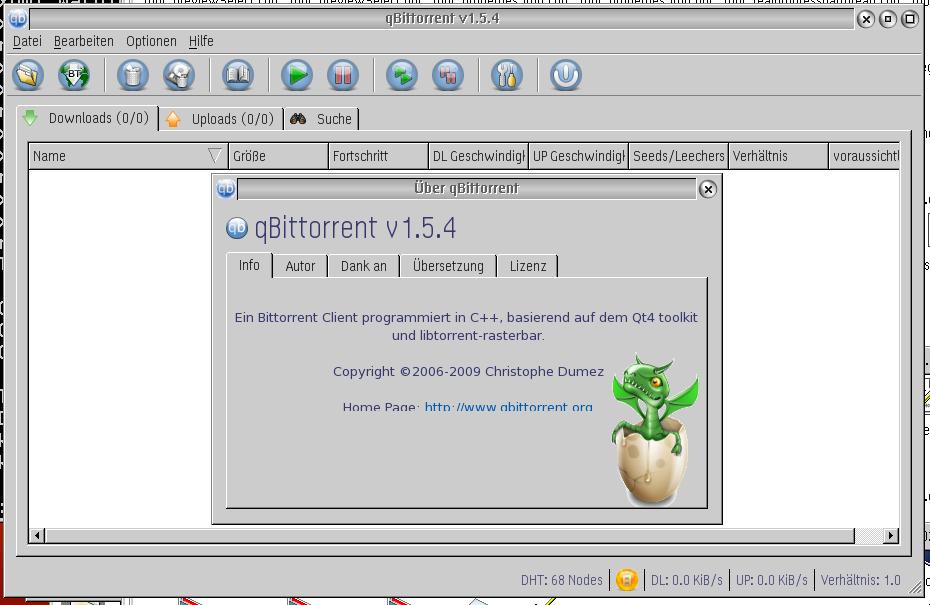Image resolution: width=930 pixels, height=605 pixels.
Task: Click the BT globe download-from-URL icon
Action: tap(74, 75)
